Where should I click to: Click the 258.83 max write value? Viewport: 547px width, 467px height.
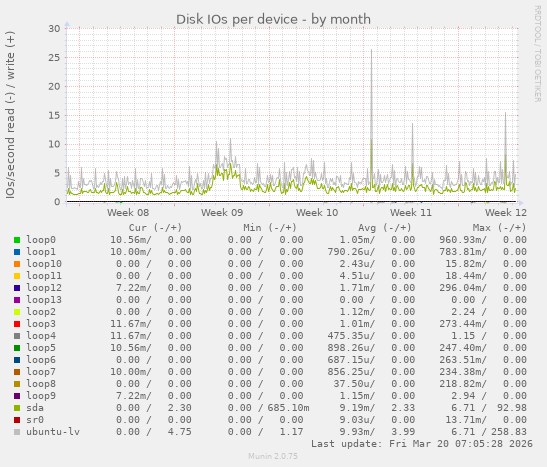pyautogui.click(x=509, y=432)
